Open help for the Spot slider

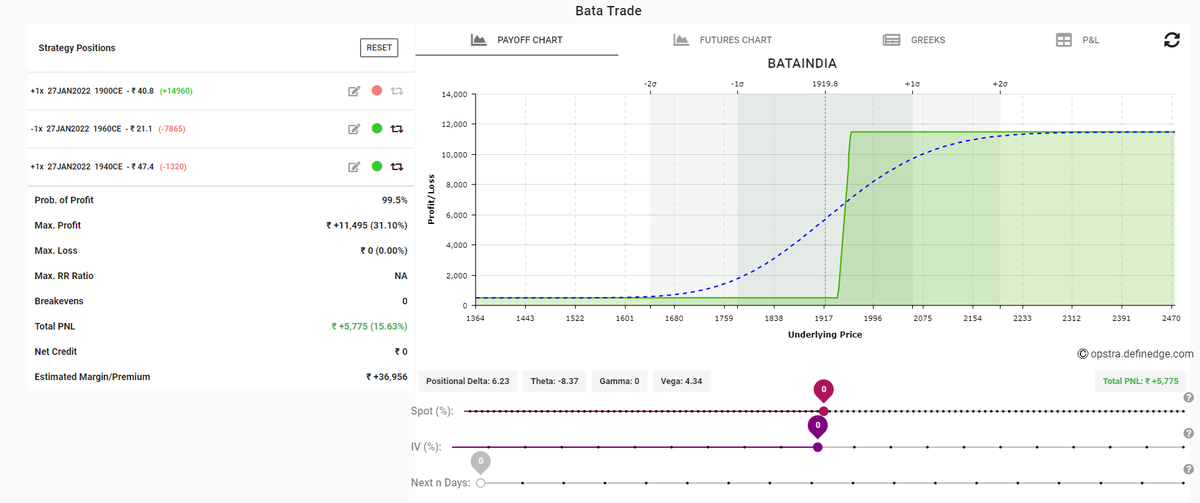[x=1188, y=398]
